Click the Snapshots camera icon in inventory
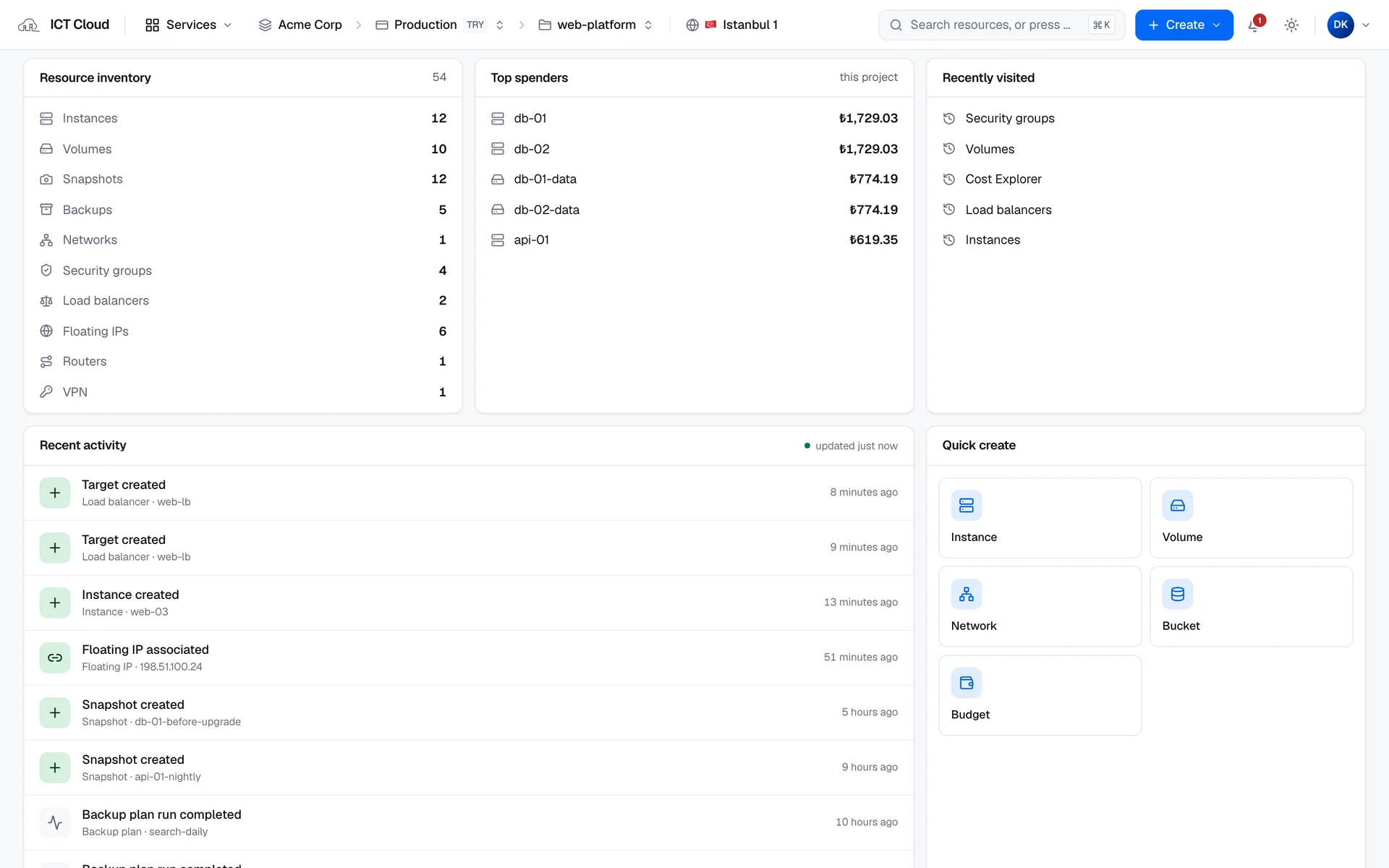 tap(46, 179)
